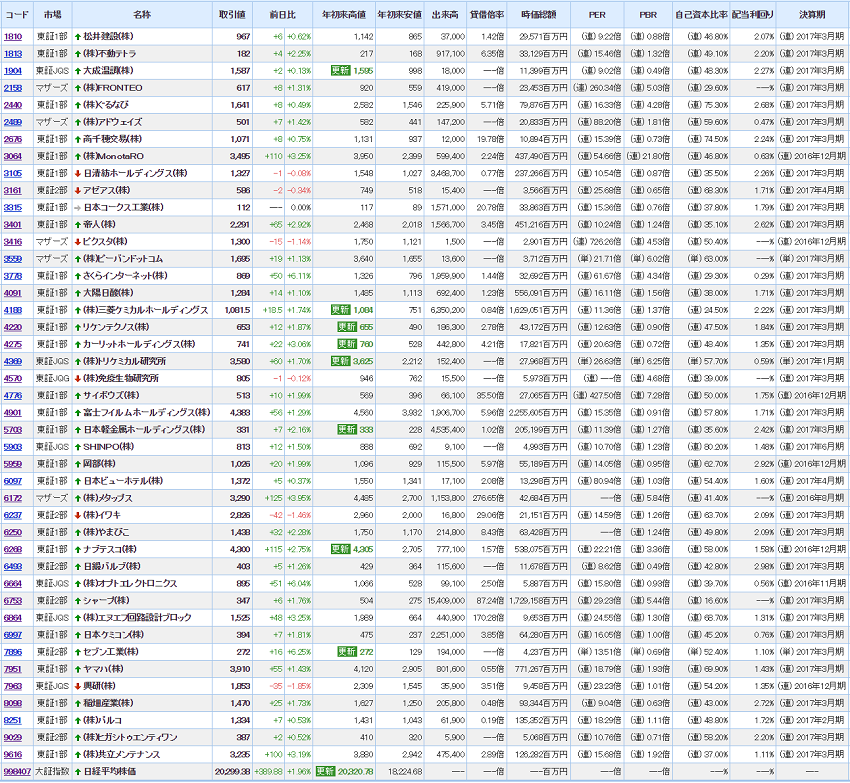Viewport: 850px width, 783px height.
Task: Click the green up arrow beside セブン工業(株)
Action: (x=78, y=652)
